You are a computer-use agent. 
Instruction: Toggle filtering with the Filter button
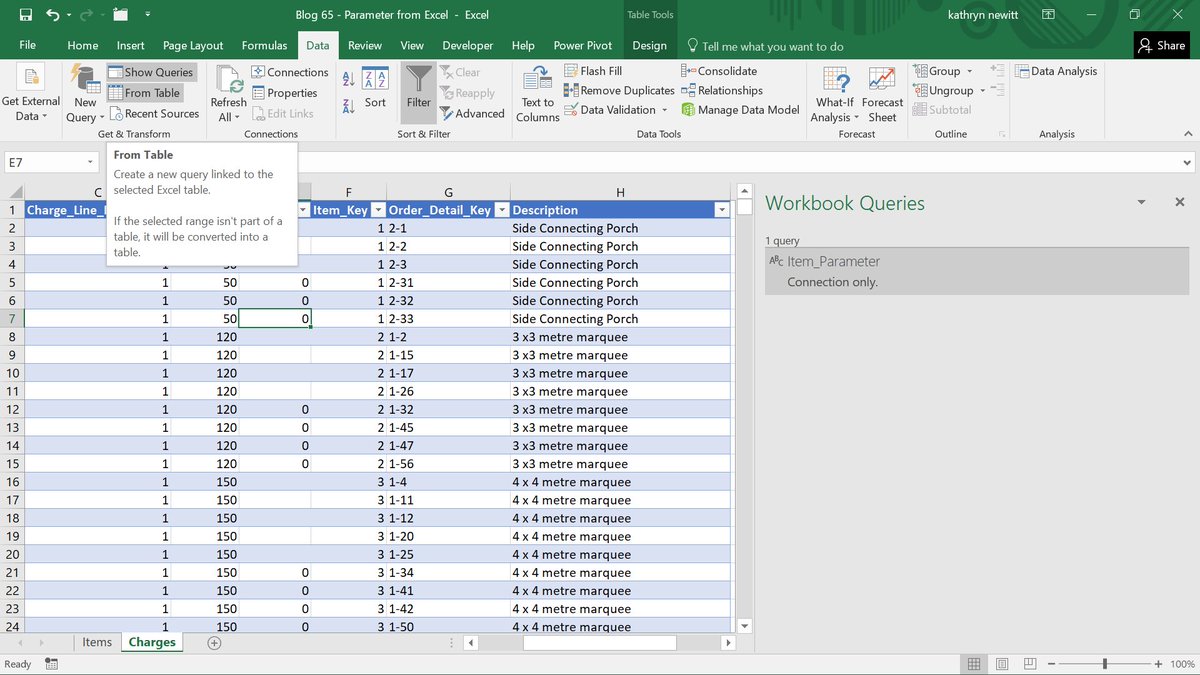pyautogui.click(x=418, y=91)
